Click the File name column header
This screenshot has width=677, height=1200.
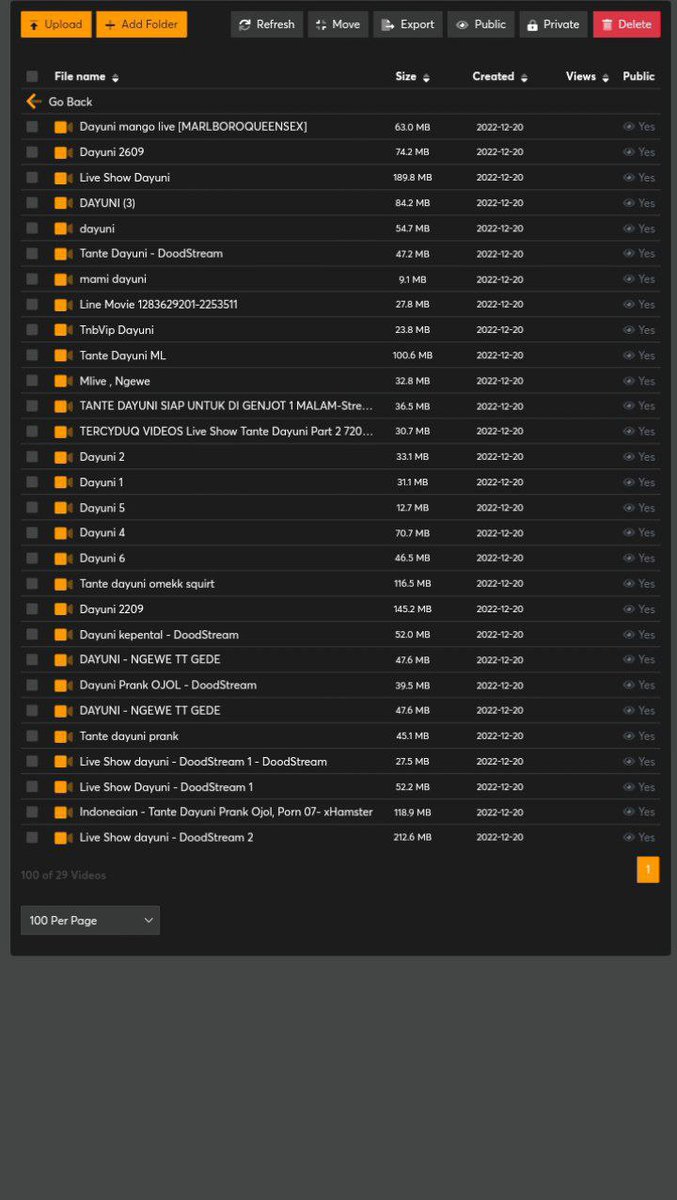pyautogui.click(x=80, y=76)
